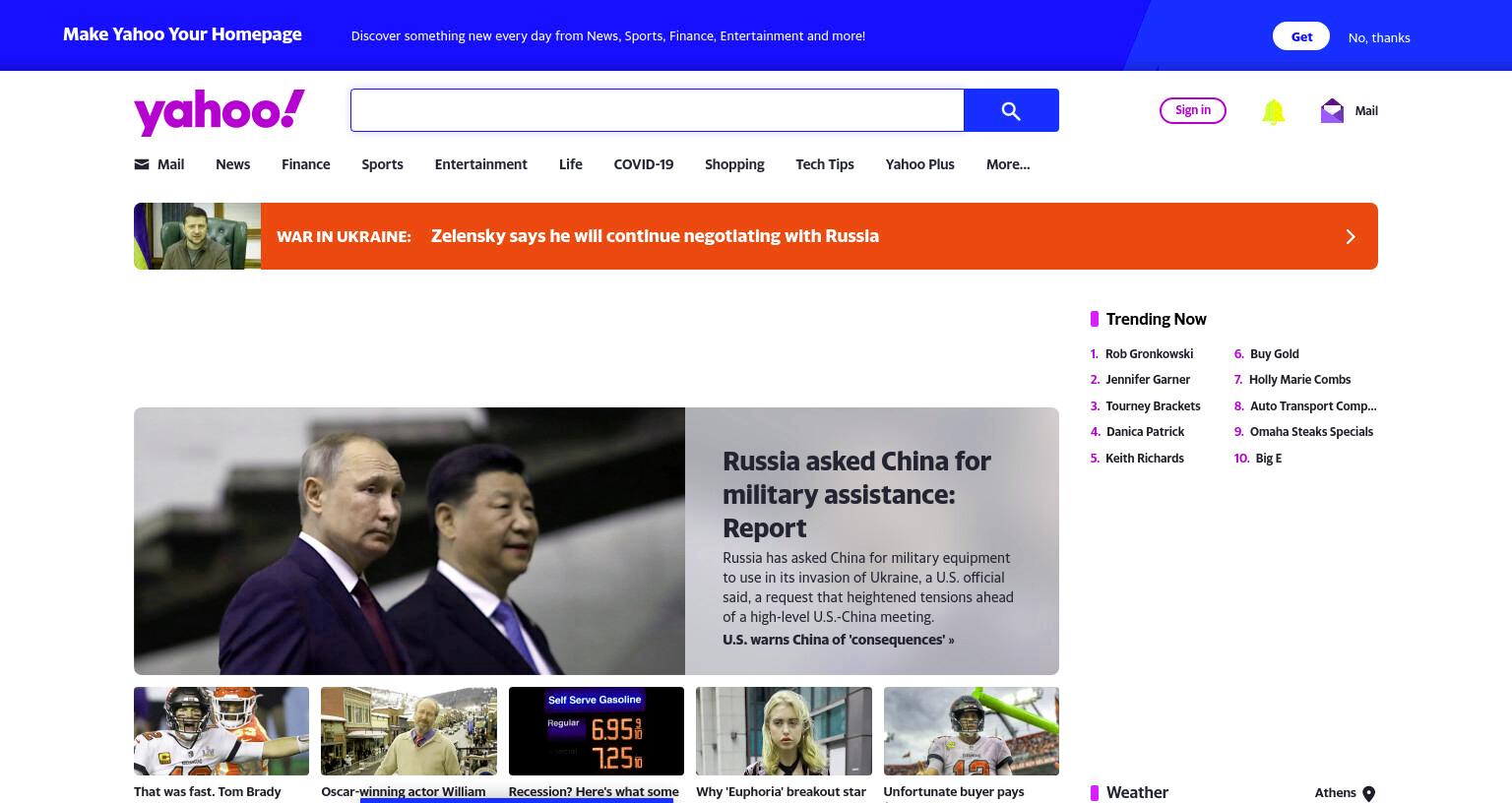Image resolution: width=1512 pixels, height=803 pixels.
Task: Open Oscar-winning actor William story thumbnail
Action: point(409,731)
